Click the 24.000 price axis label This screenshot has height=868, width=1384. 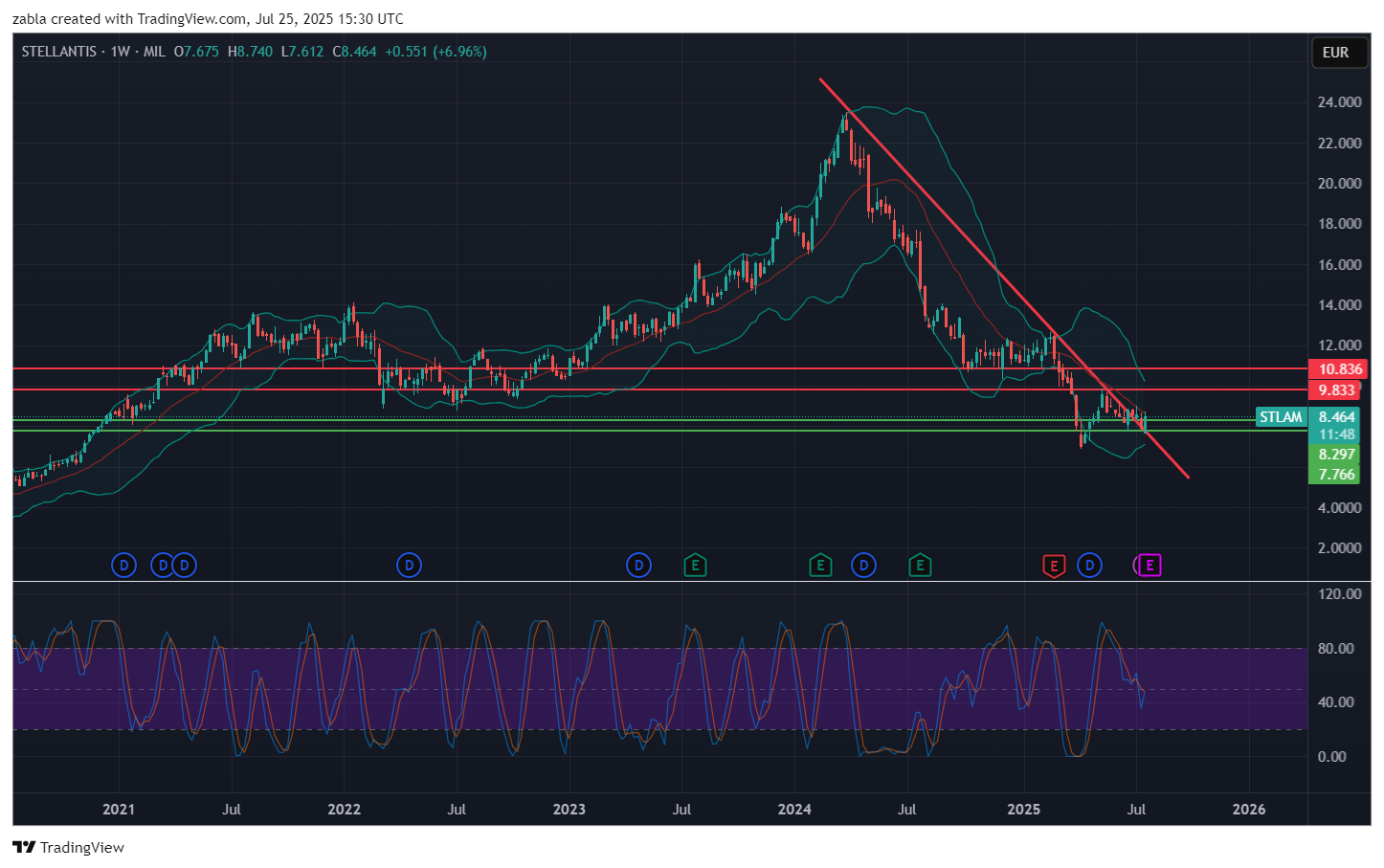(1339, 102)
